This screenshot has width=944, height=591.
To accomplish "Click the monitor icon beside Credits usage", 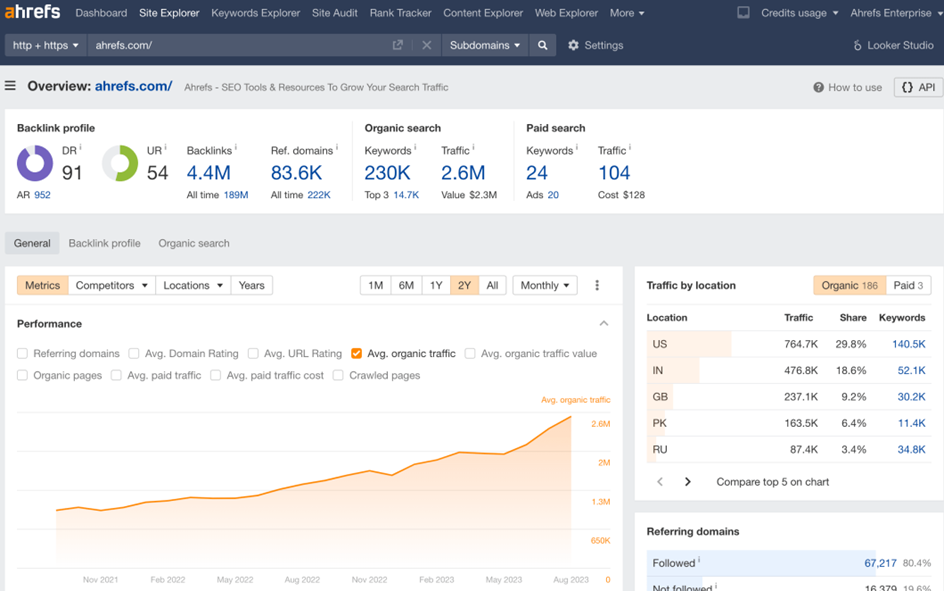I will 744,13.
